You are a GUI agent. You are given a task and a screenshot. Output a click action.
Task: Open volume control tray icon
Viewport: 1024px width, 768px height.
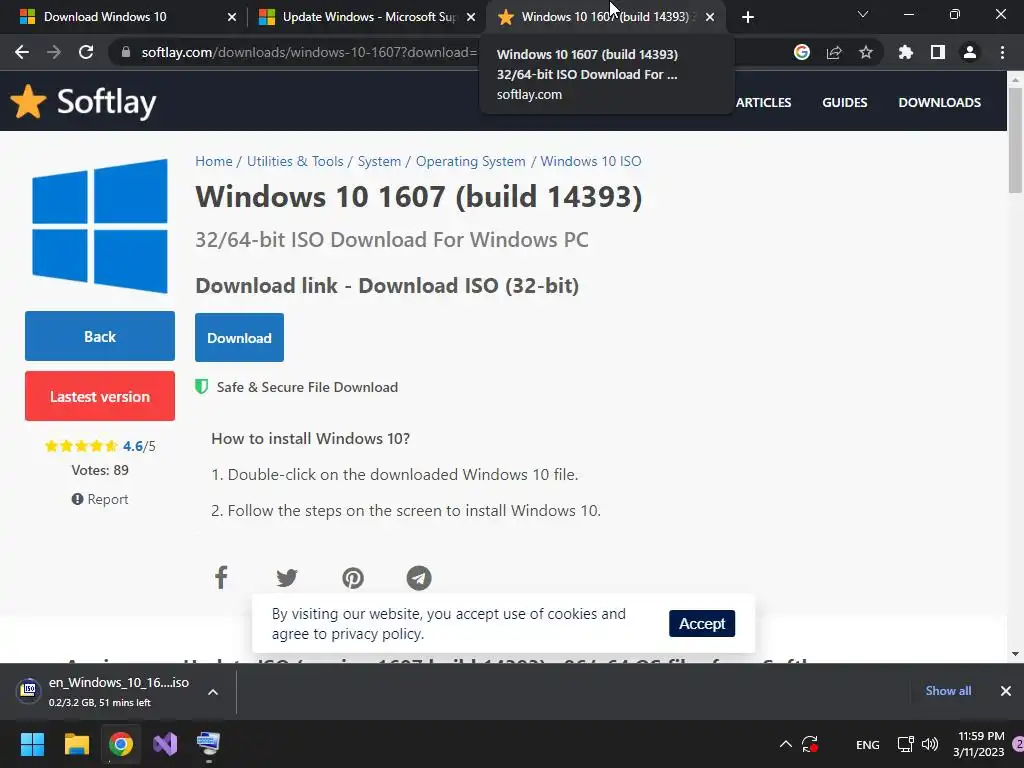tap(930, 744)
